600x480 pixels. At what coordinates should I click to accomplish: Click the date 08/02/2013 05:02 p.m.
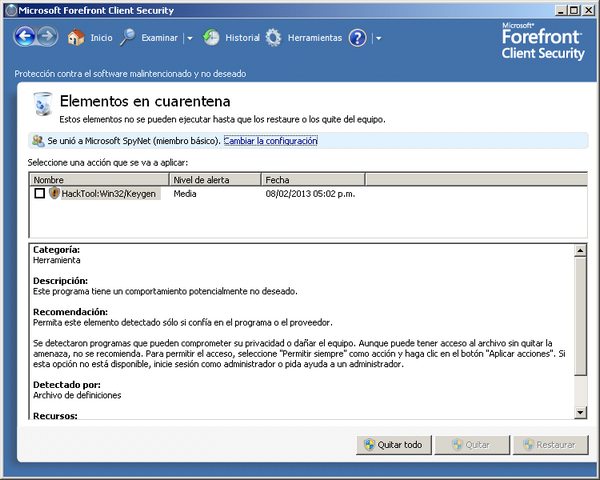coord(310,194)
